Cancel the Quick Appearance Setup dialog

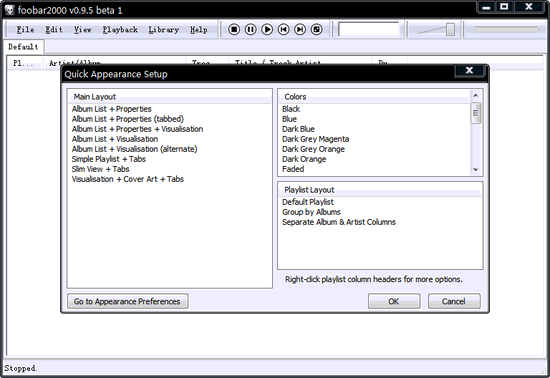pyautogui.click(x=454, y=301)
